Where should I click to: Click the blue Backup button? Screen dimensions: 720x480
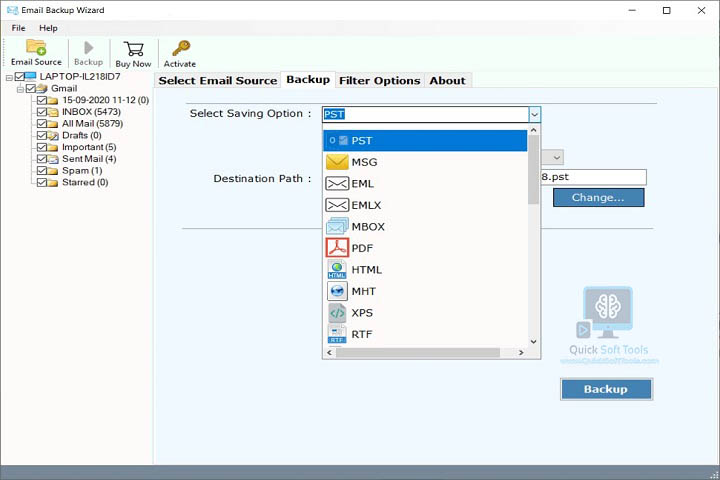[x=606, y=389]
